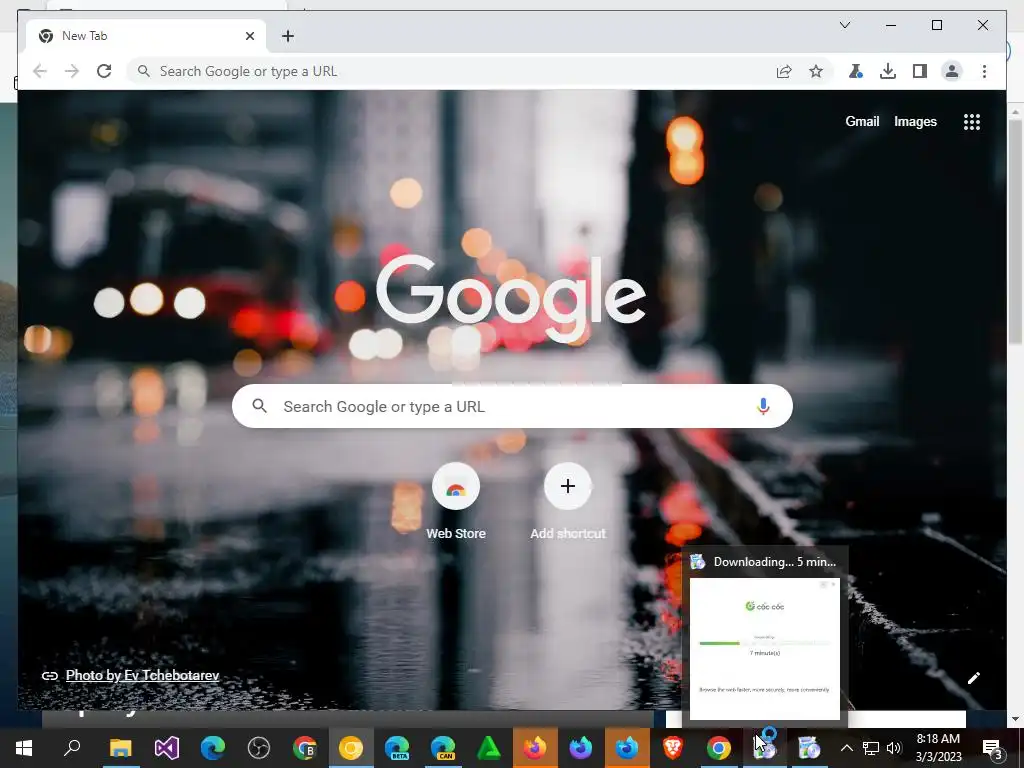This screenshot has width=1024, height=768.
Task: Open the profile avatar menu
Action: [x=952, y=71]
